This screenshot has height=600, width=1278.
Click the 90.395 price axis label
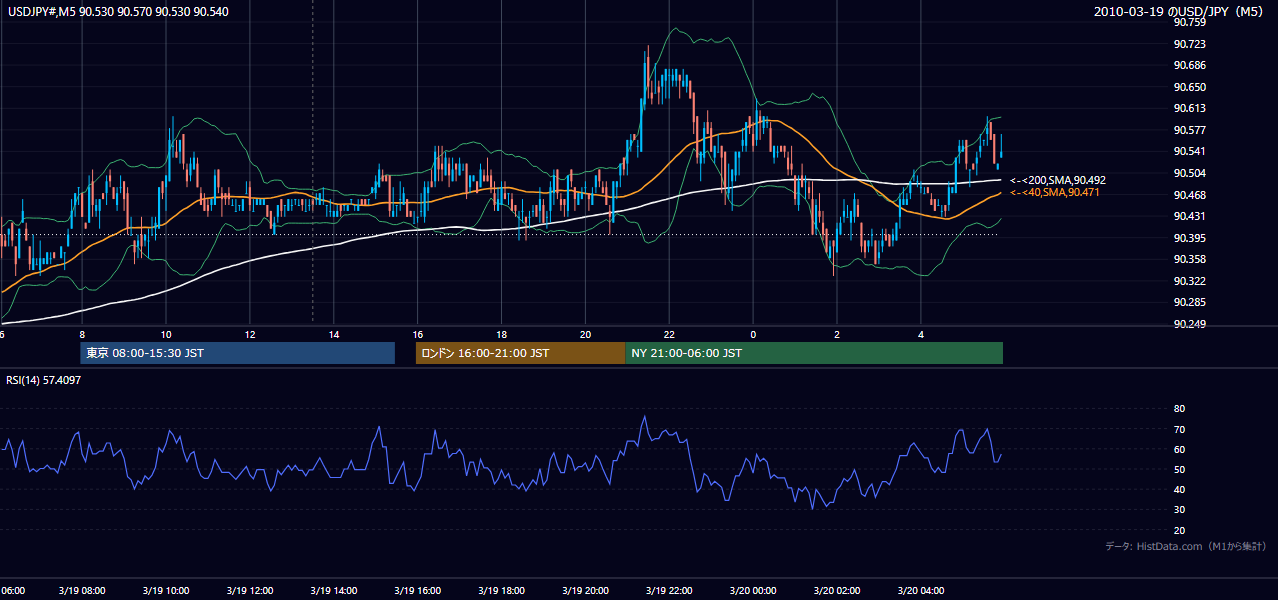(1189, 237)
